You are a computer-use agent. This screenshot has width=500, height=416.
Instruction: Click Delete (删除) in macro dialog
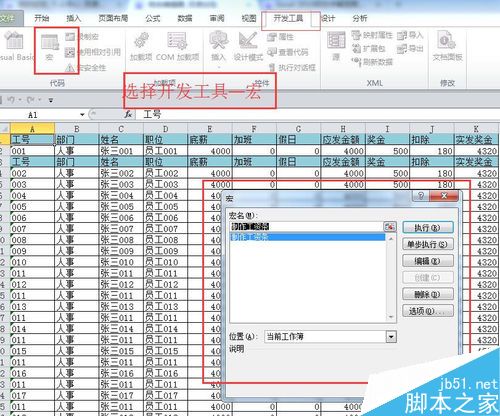point(428,294)
